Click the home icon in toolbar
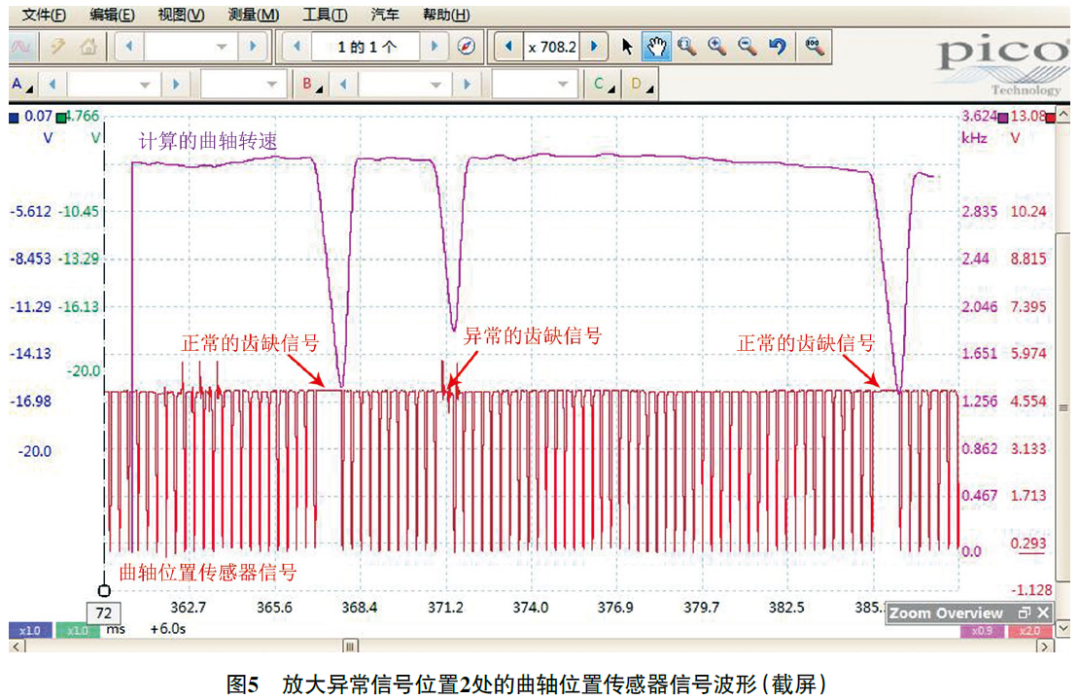The image size is (1080, 700). (88, 47)
